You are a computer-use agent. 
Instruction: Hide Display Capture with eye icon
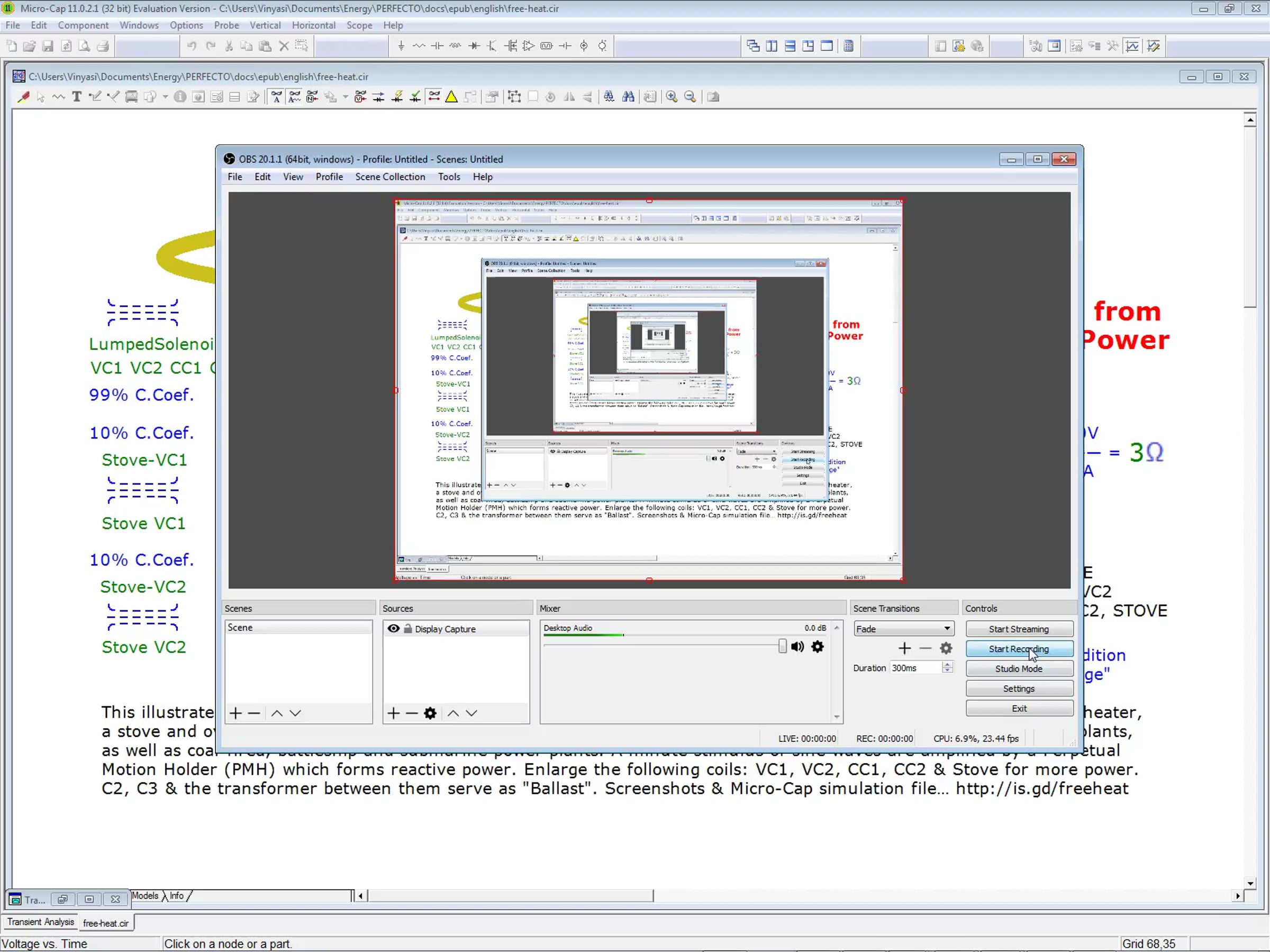393,628
